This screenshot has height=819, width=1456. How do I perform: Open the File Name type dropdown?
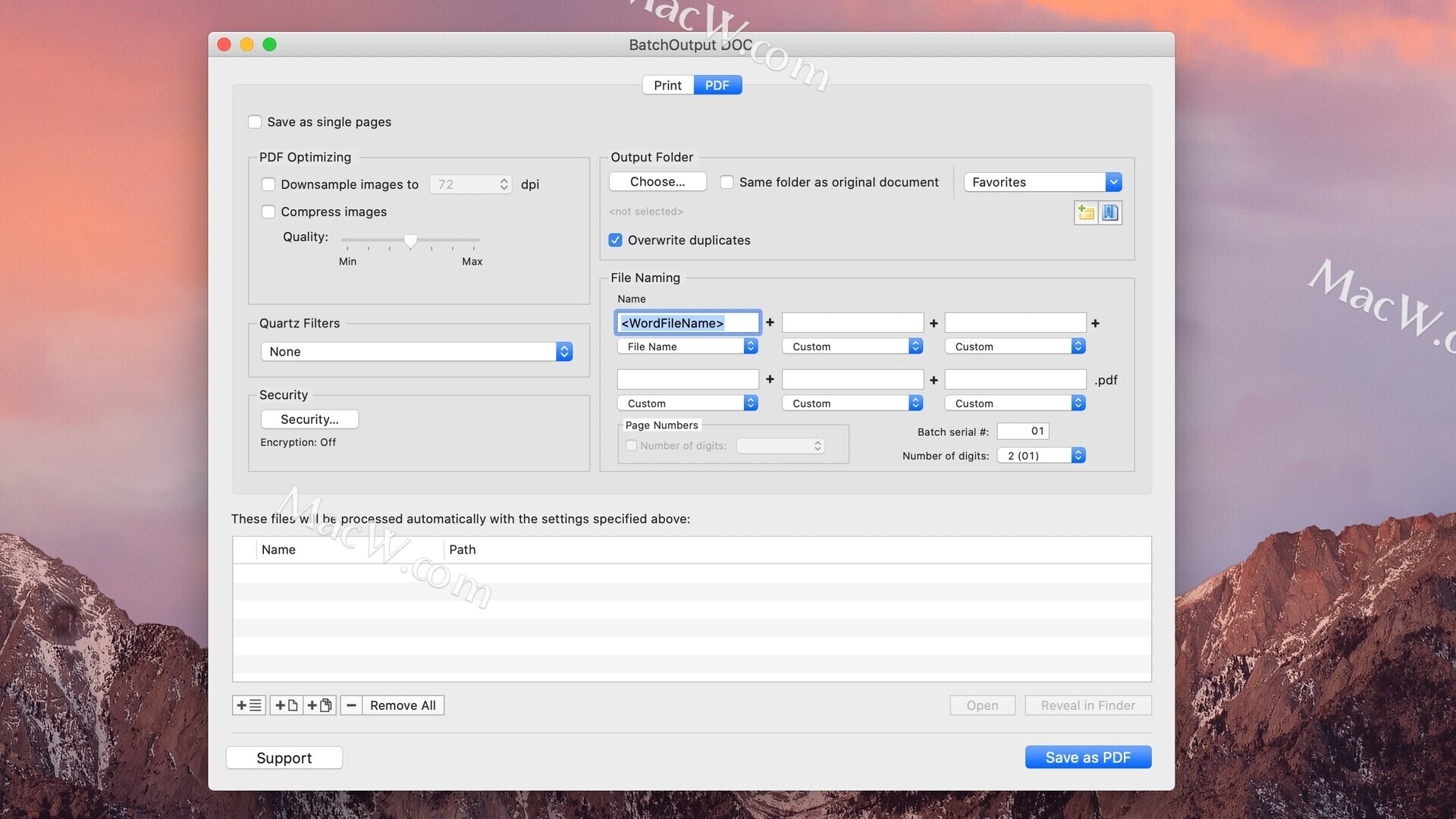688,347
